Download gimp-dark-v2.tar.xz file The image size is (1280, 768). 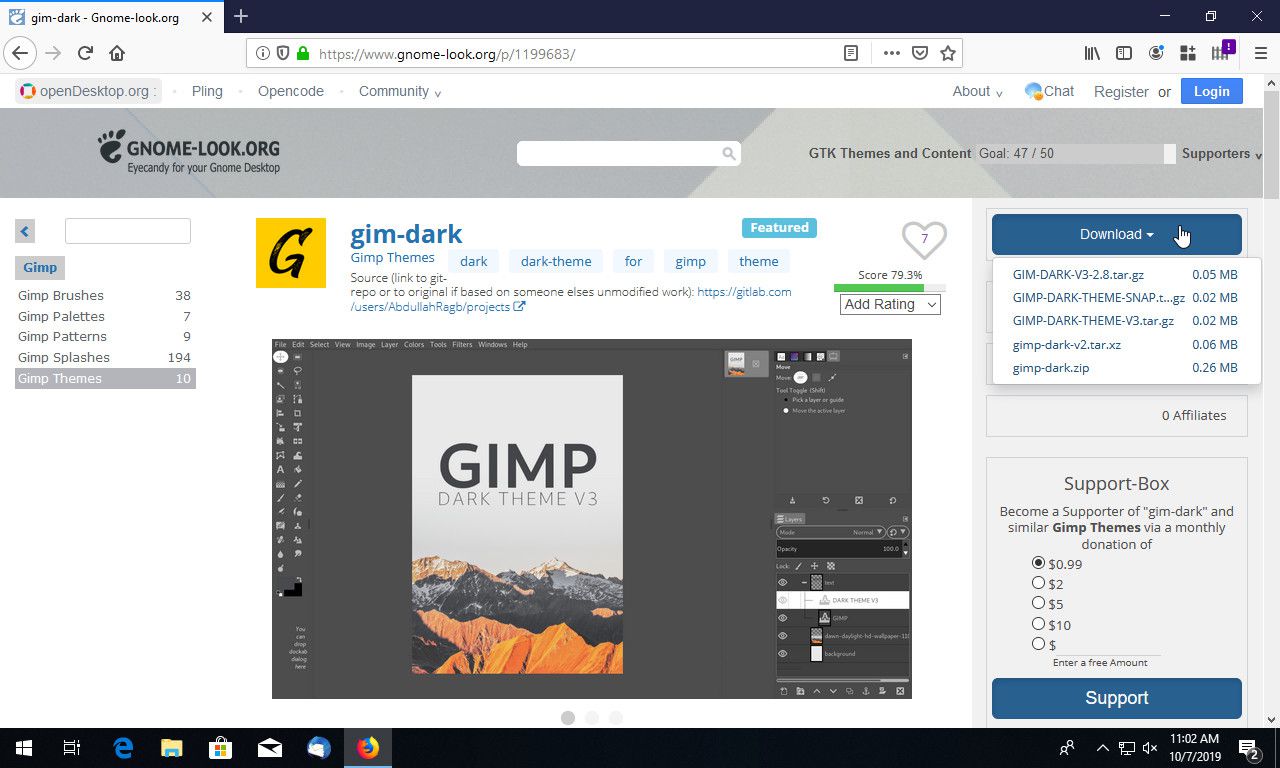point(1066,344)
